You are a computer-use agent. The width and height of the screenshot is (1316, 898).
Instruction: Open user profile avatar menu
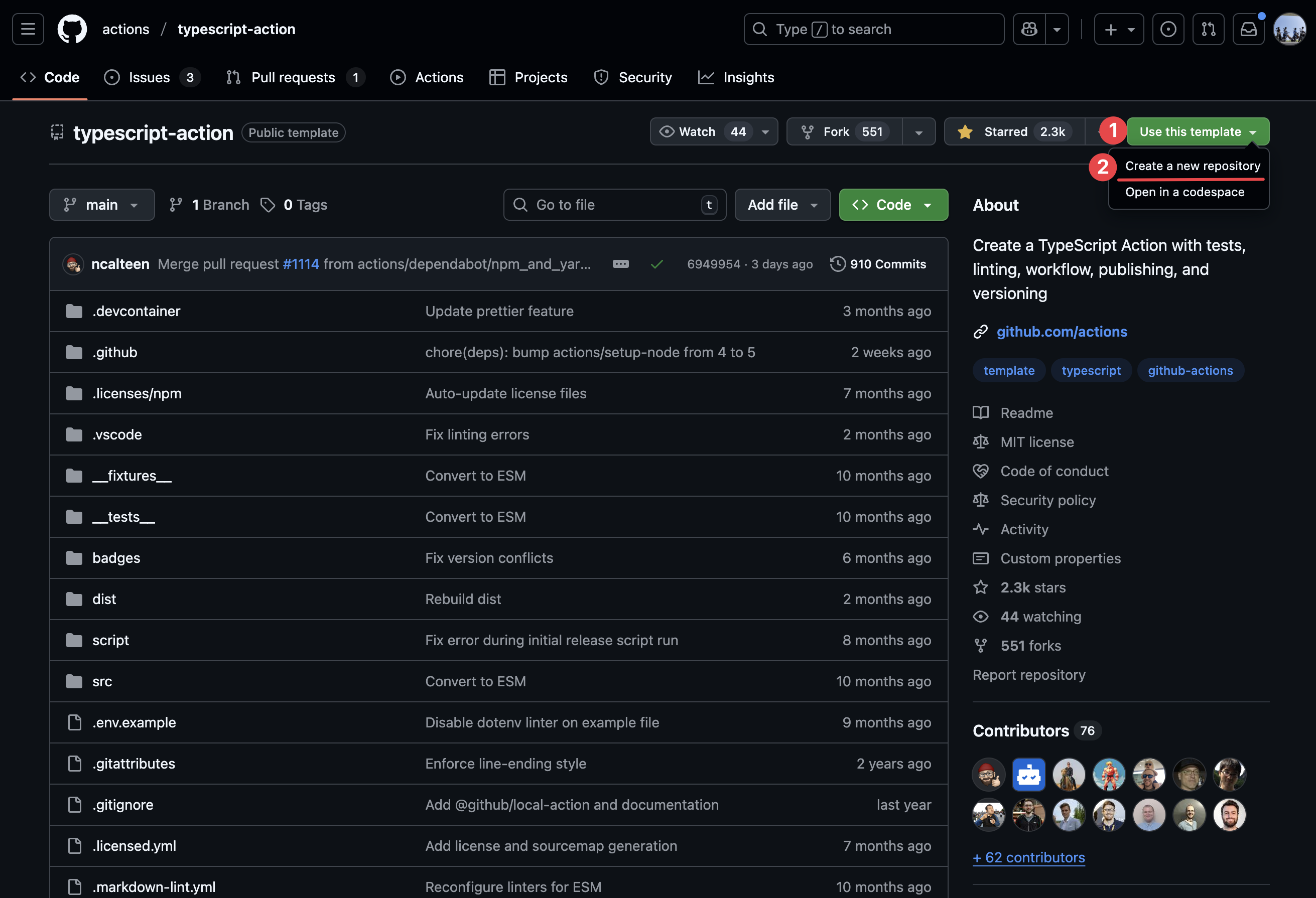pos(1289,29)
